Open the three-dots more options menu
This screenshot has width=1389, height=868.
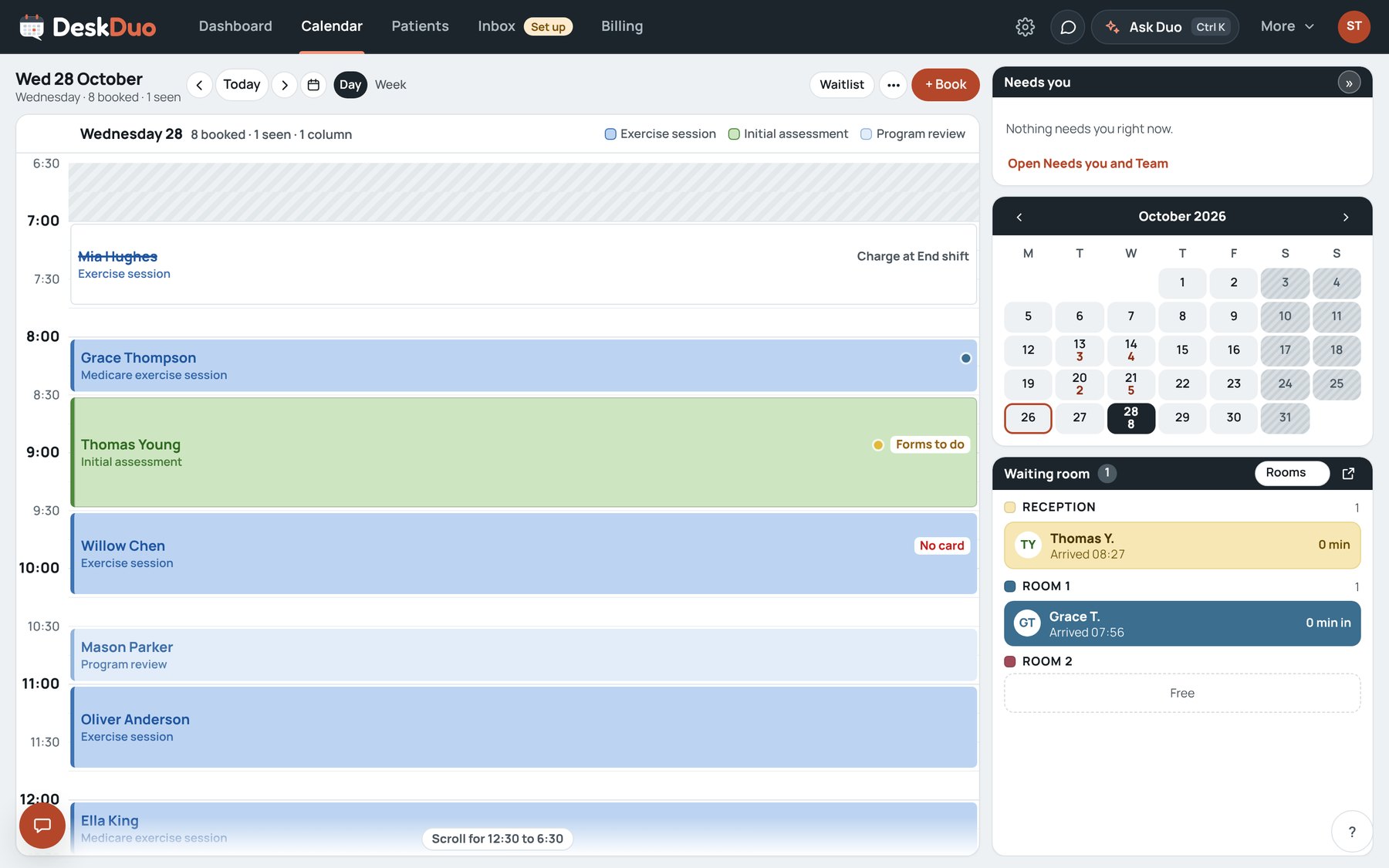(x=893, y=85)
